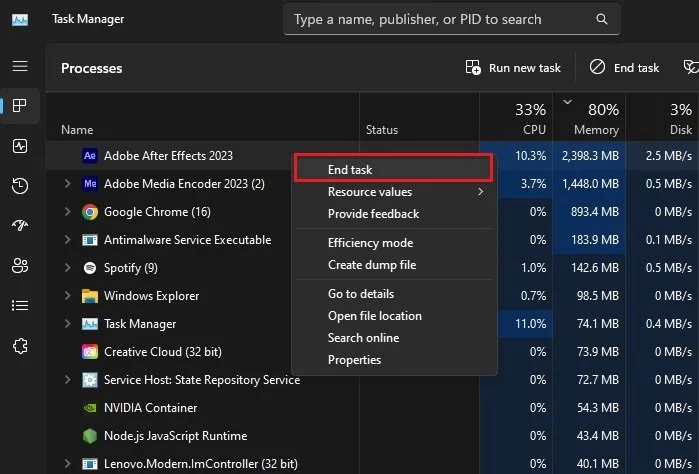Open the Processes page in sidebar
Image resolution: width=699 pixels, height=474 pixels.
(20, 106)
